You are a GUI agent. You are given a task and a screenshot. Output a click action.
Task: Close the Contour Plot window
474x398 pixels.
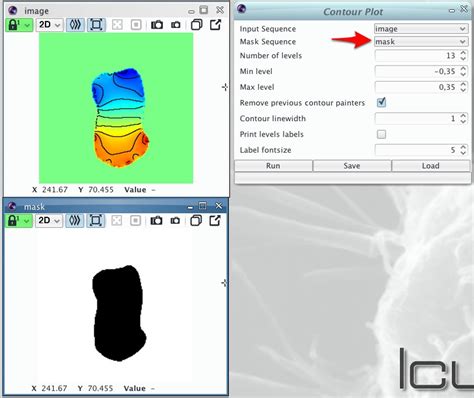coord(464,9)
